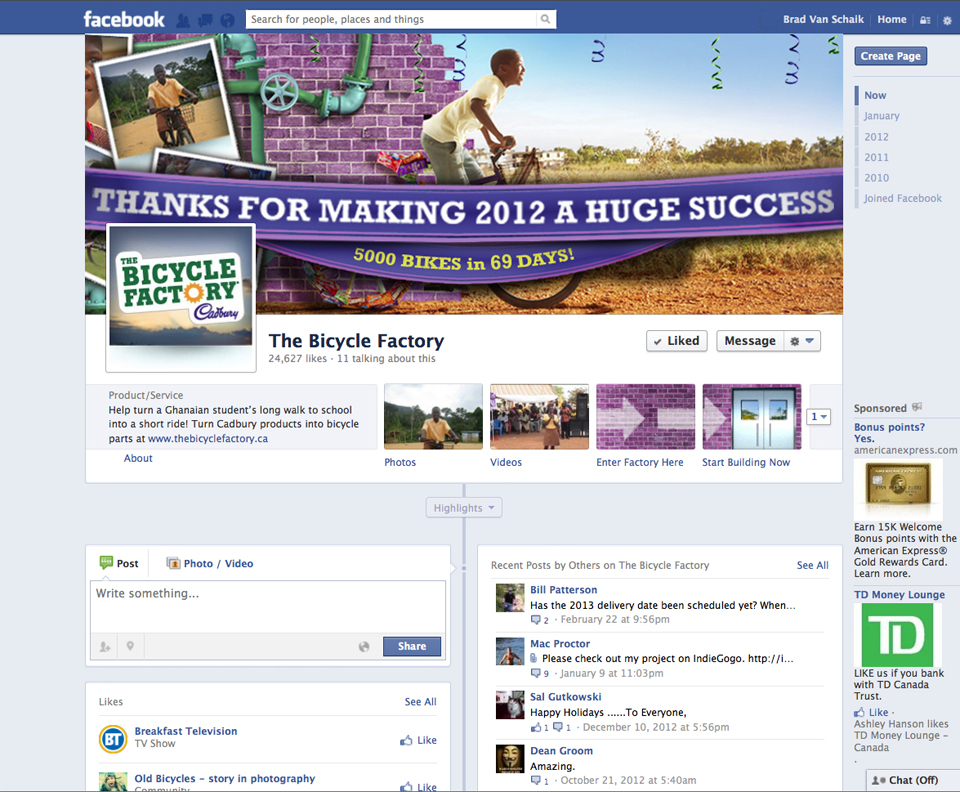Click the Chat (Off) people icon

pos(879,780)
